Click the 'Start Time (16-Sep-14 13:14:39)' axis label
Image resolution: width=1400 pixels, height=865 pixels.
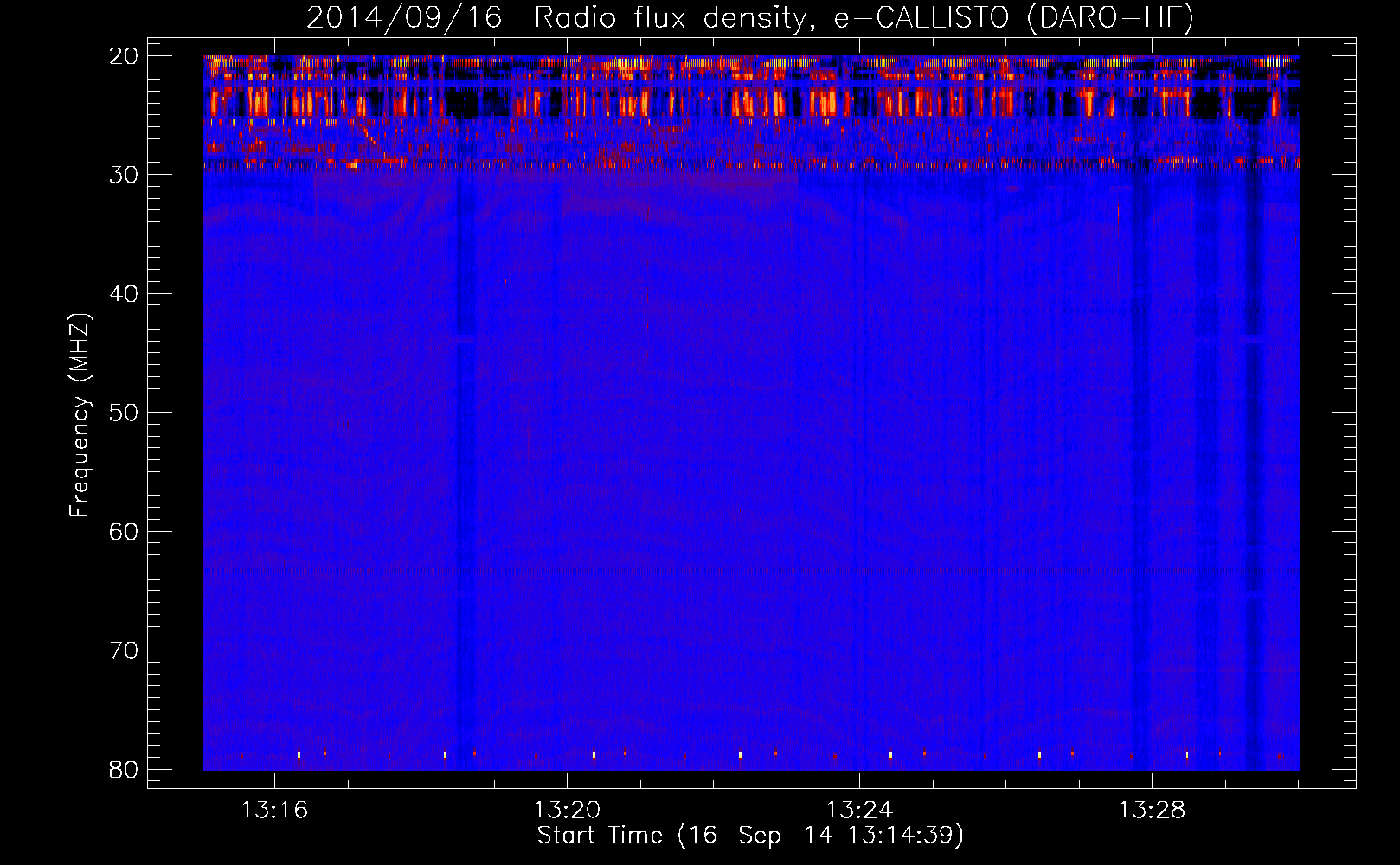[750, 836]
